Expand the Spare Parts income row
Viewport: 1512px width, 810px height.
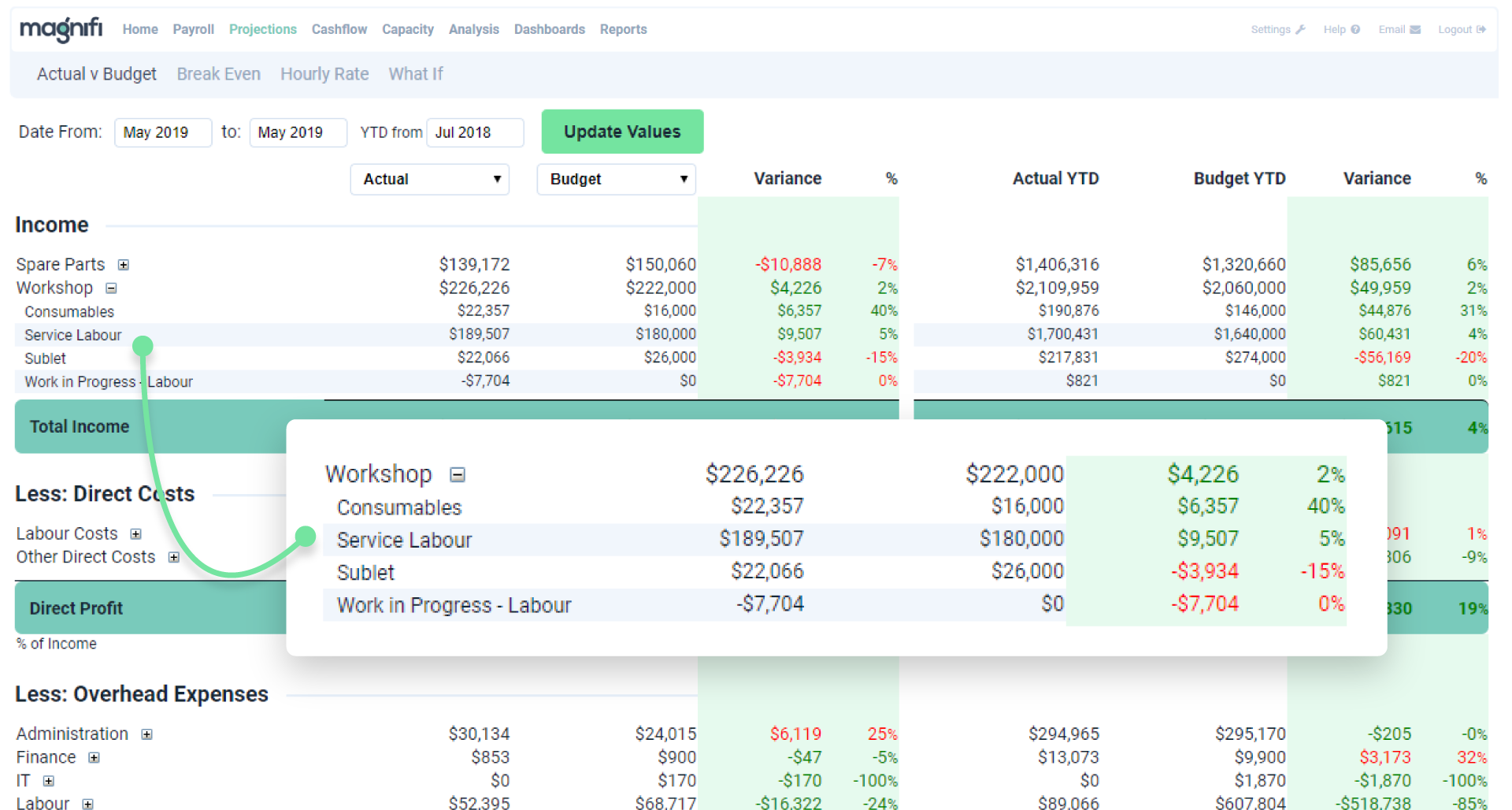(123, 265)
